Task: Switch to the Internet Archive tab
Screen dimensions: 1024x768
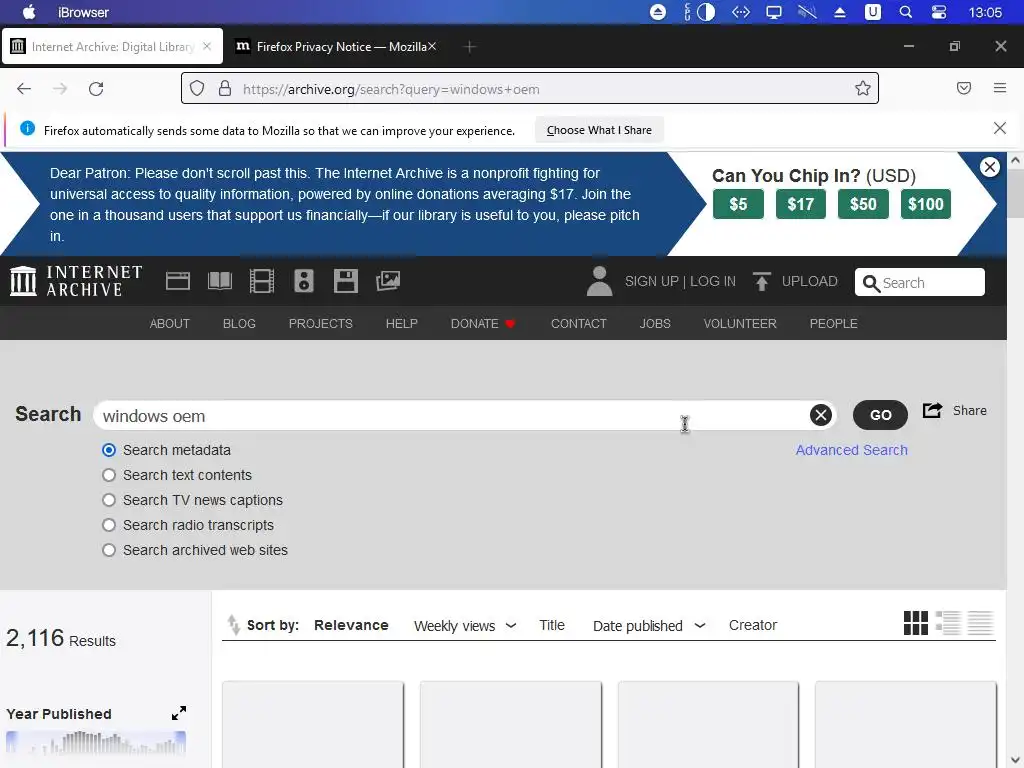Action: [112, 46]
